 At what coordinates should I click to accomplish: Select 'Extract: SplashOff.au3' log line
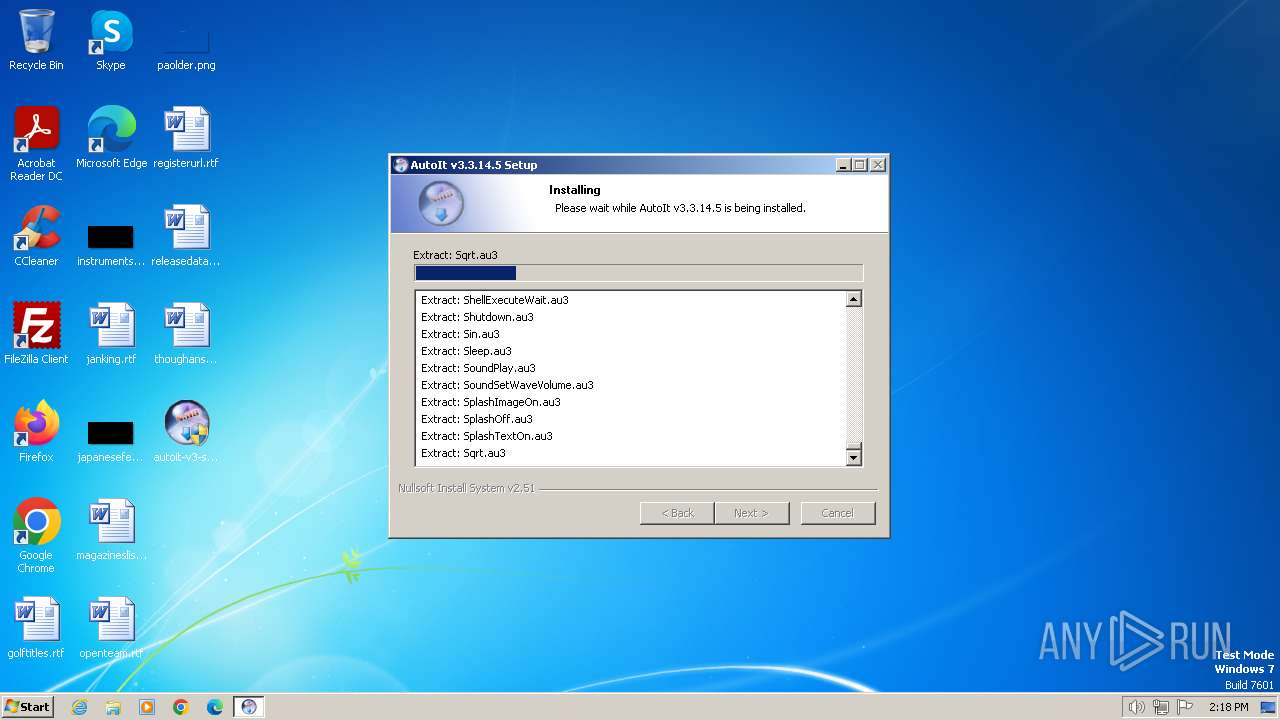[477, 419]
